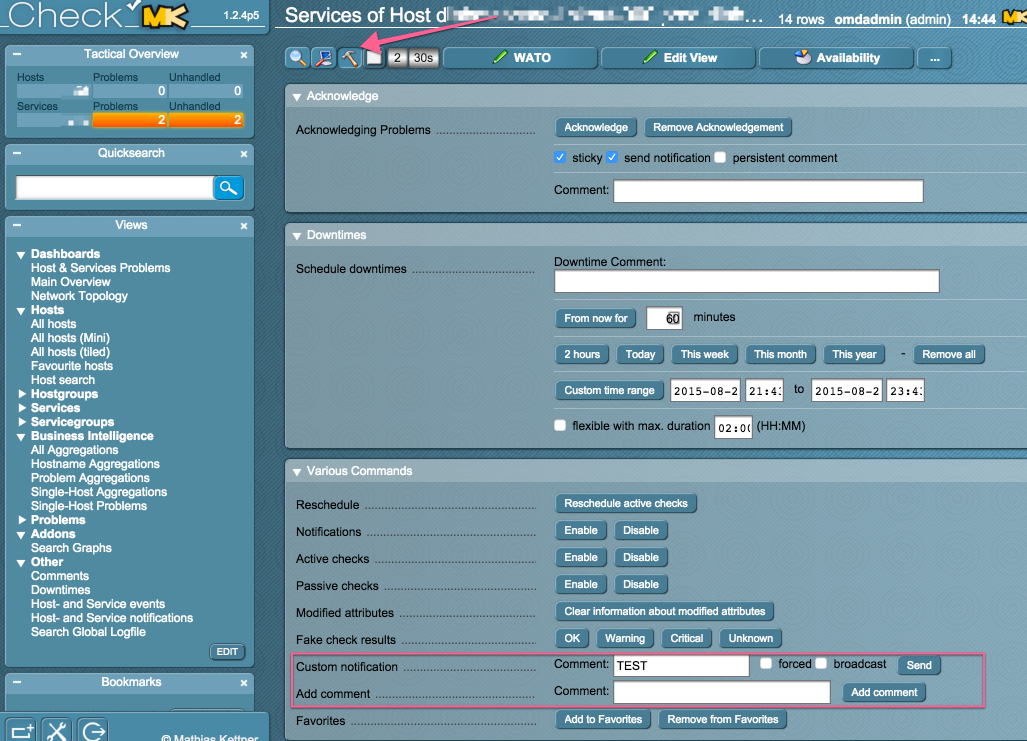
Task: Click the checkbox toggle icon beside hammer
Action: point(374,58)
